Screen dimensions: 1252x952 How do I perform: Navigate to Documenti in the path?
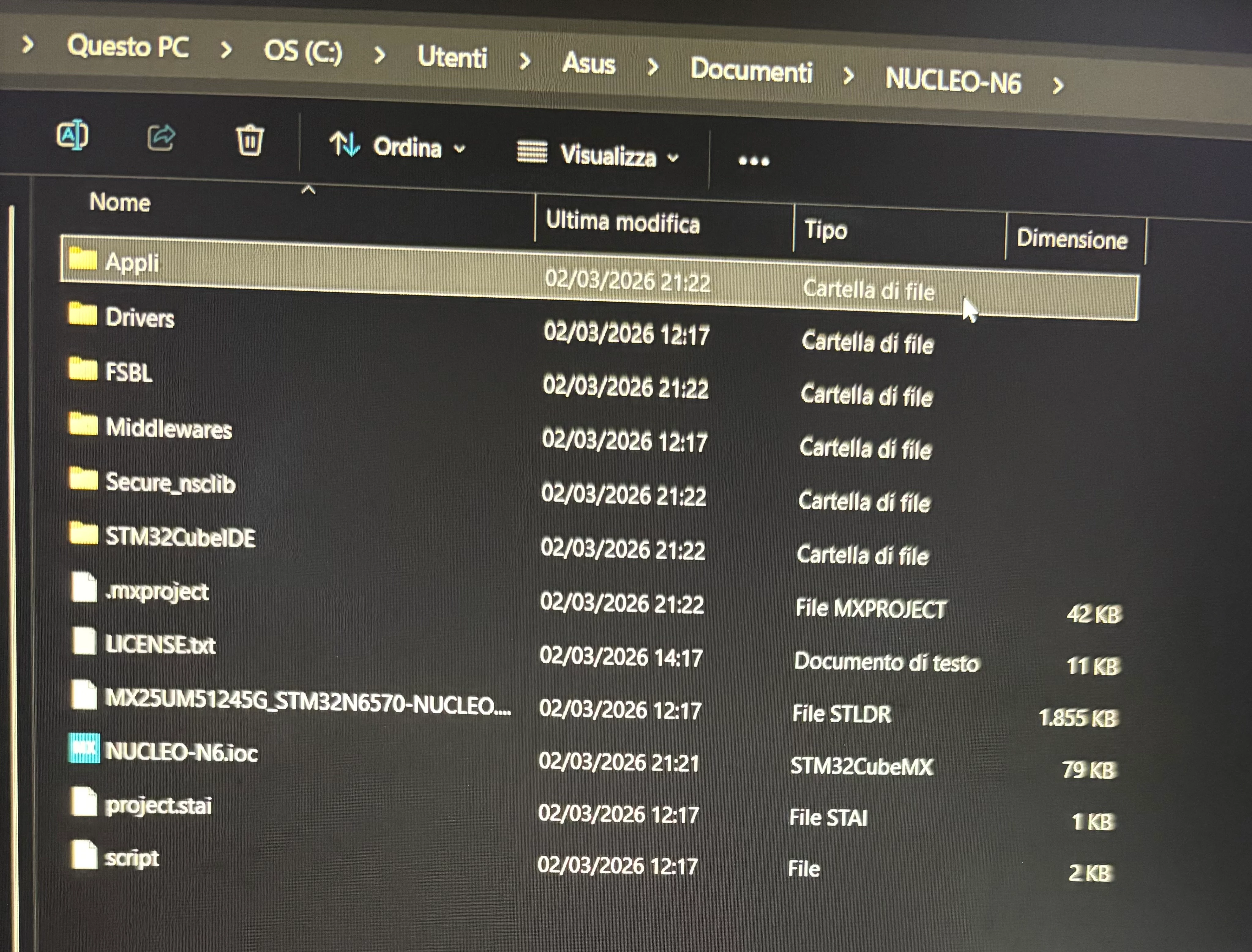click(x=752, y=71)
